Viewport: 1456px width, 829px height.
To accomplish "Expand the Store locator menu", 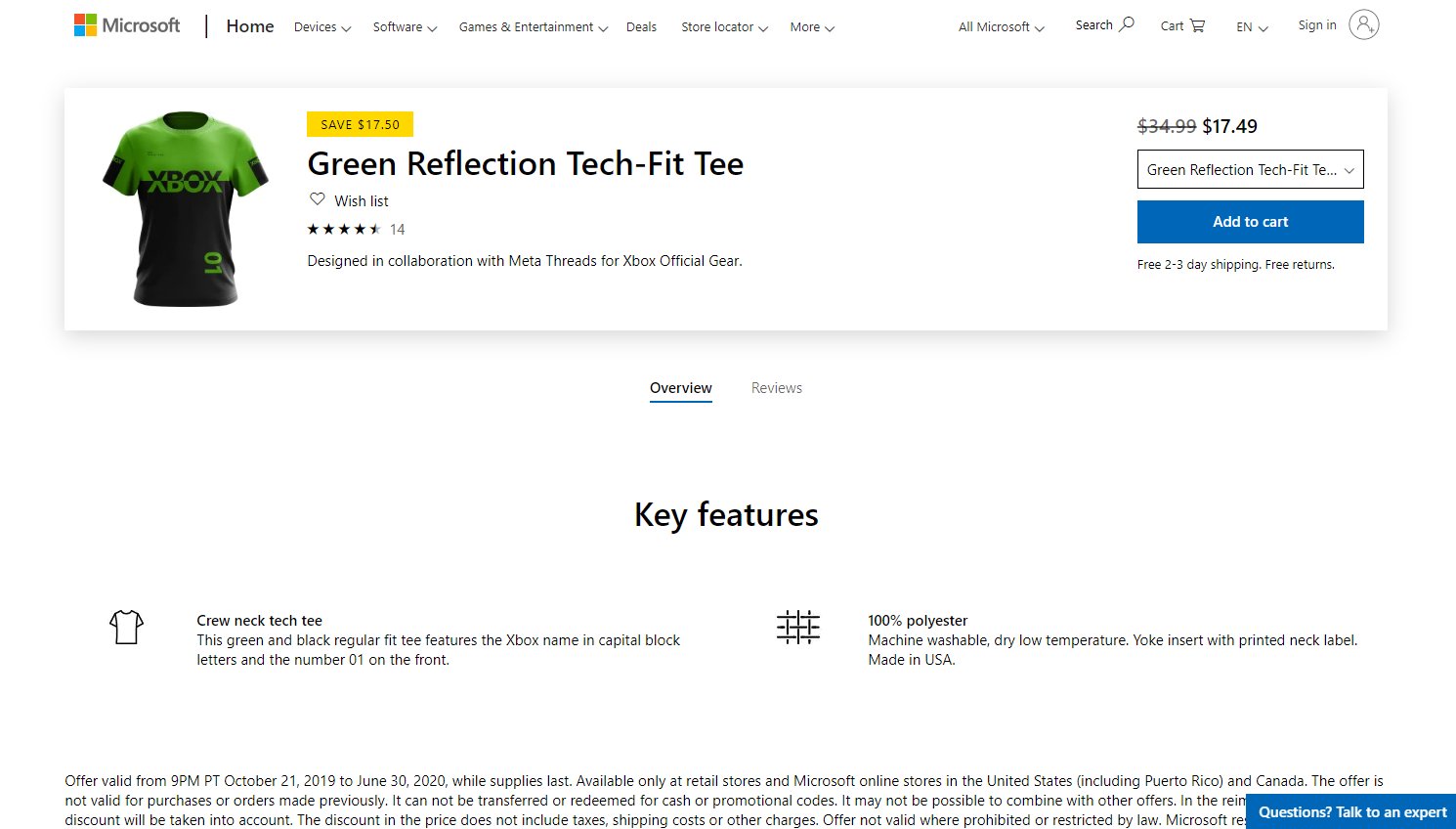I will [x=725, y=27].
